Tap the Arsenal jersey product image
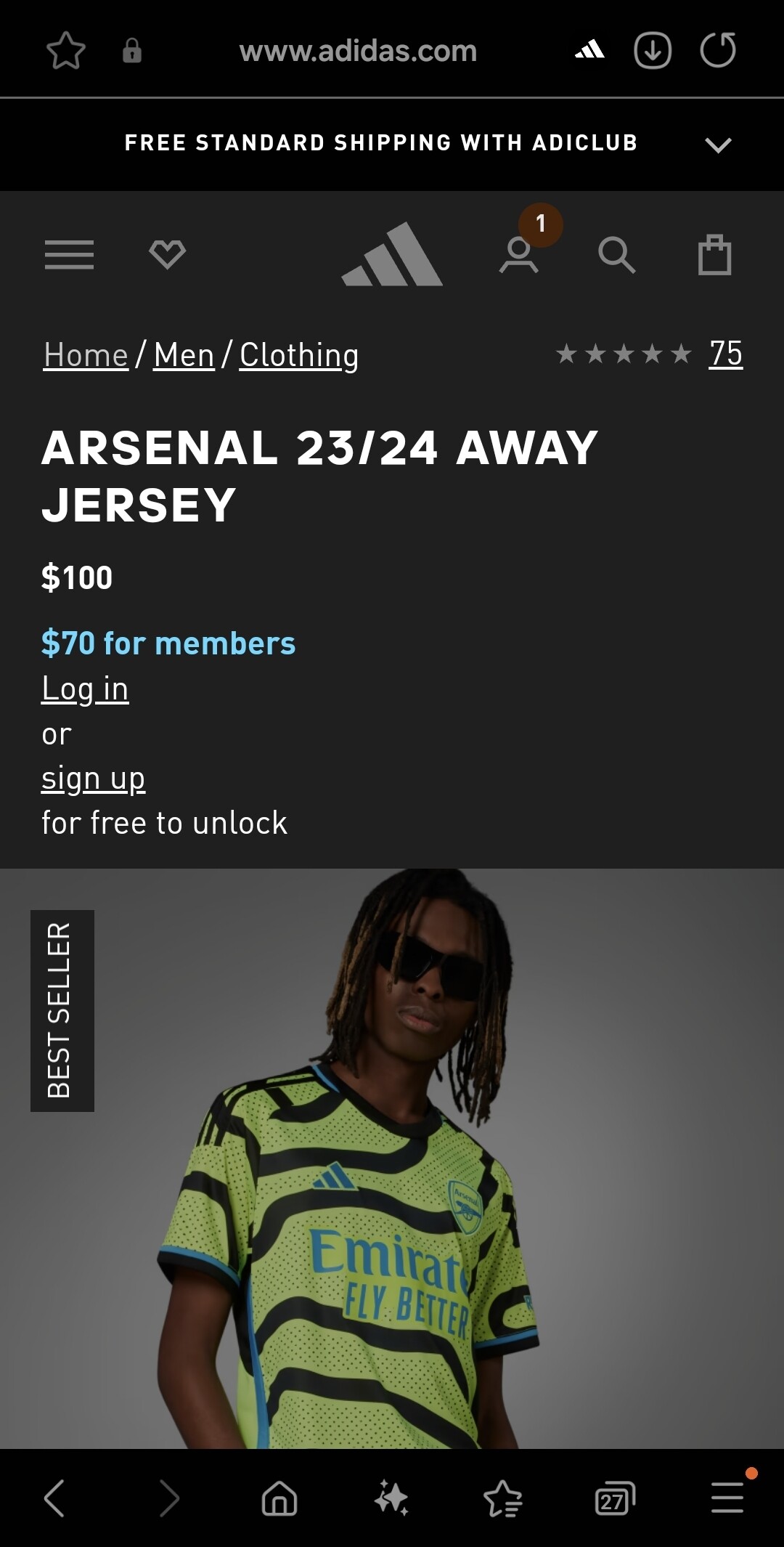 tap(392, 1158)
